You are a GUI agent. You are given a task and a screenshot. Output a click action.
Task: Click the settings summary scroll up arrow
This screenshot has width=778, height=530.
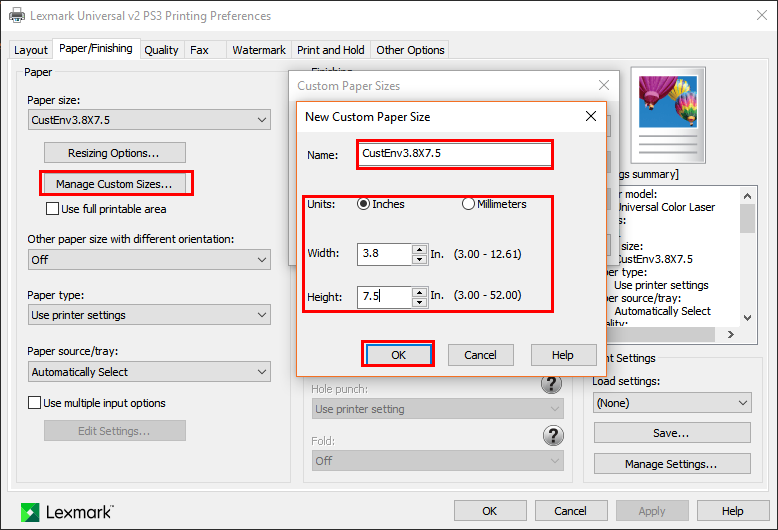[747, 196]
